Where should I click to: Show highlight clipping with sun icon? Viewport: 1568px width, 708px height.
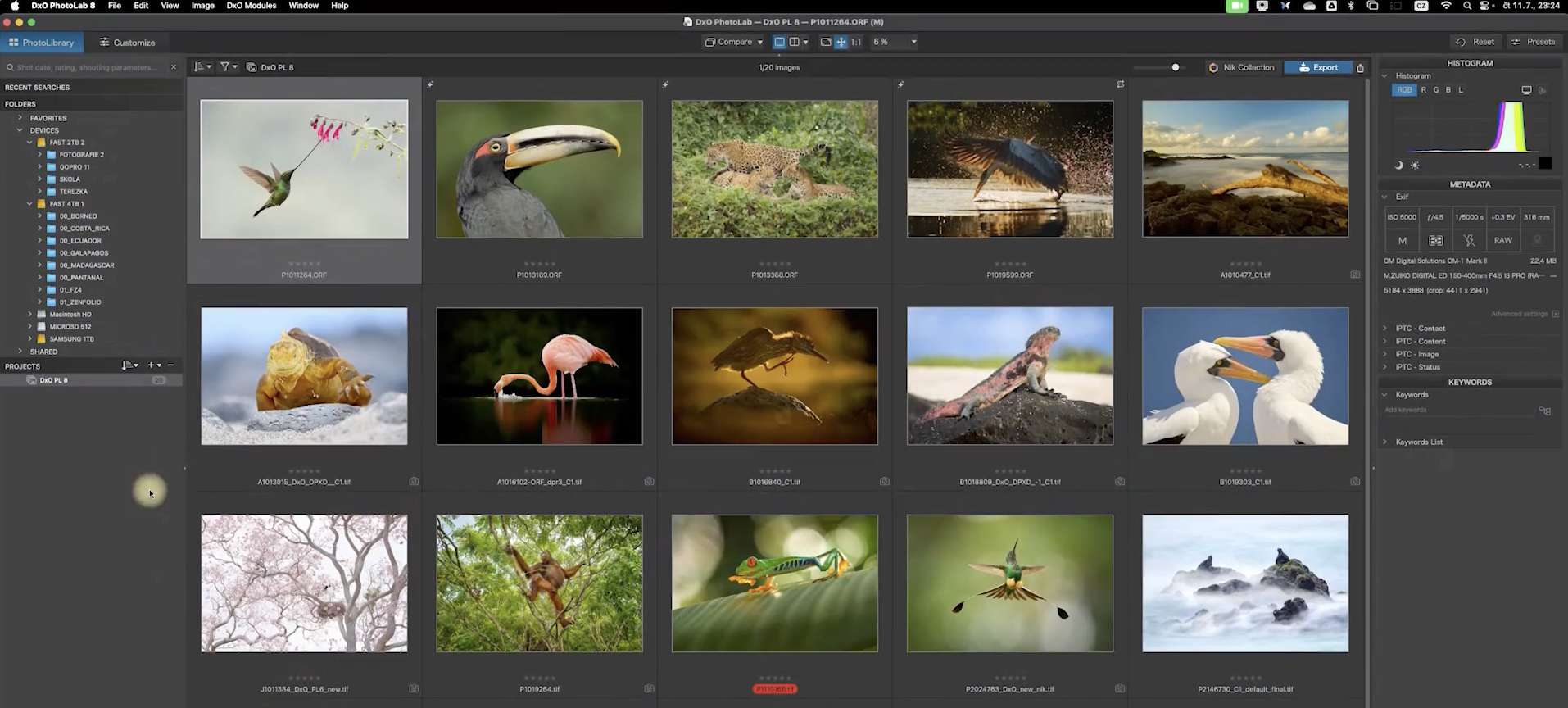[x=1415, y=165]
